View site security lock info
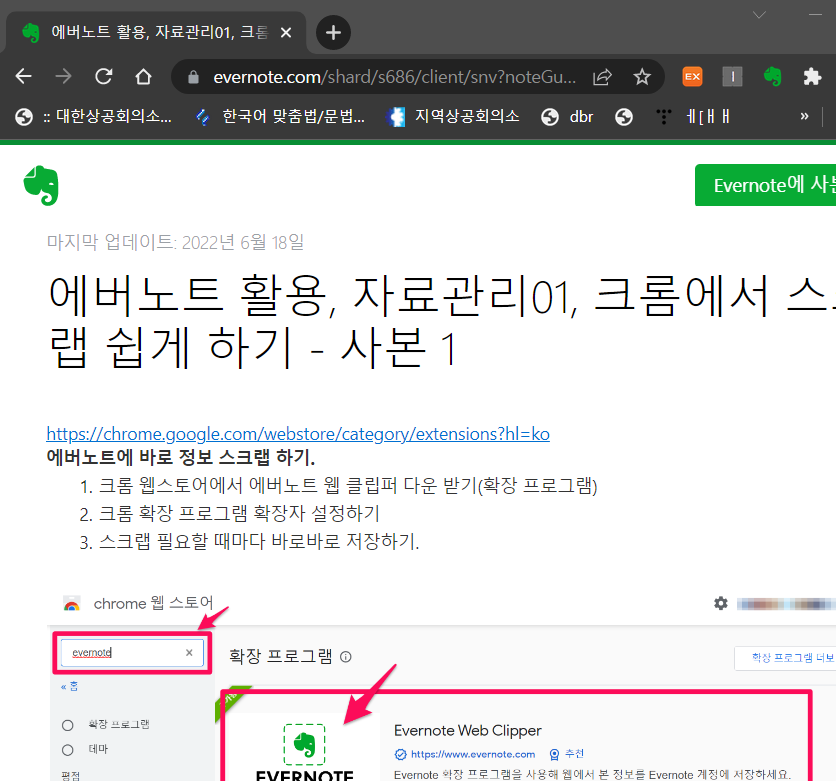The width and height of the screenshot is (836, 781). click(x=194, y=77)
